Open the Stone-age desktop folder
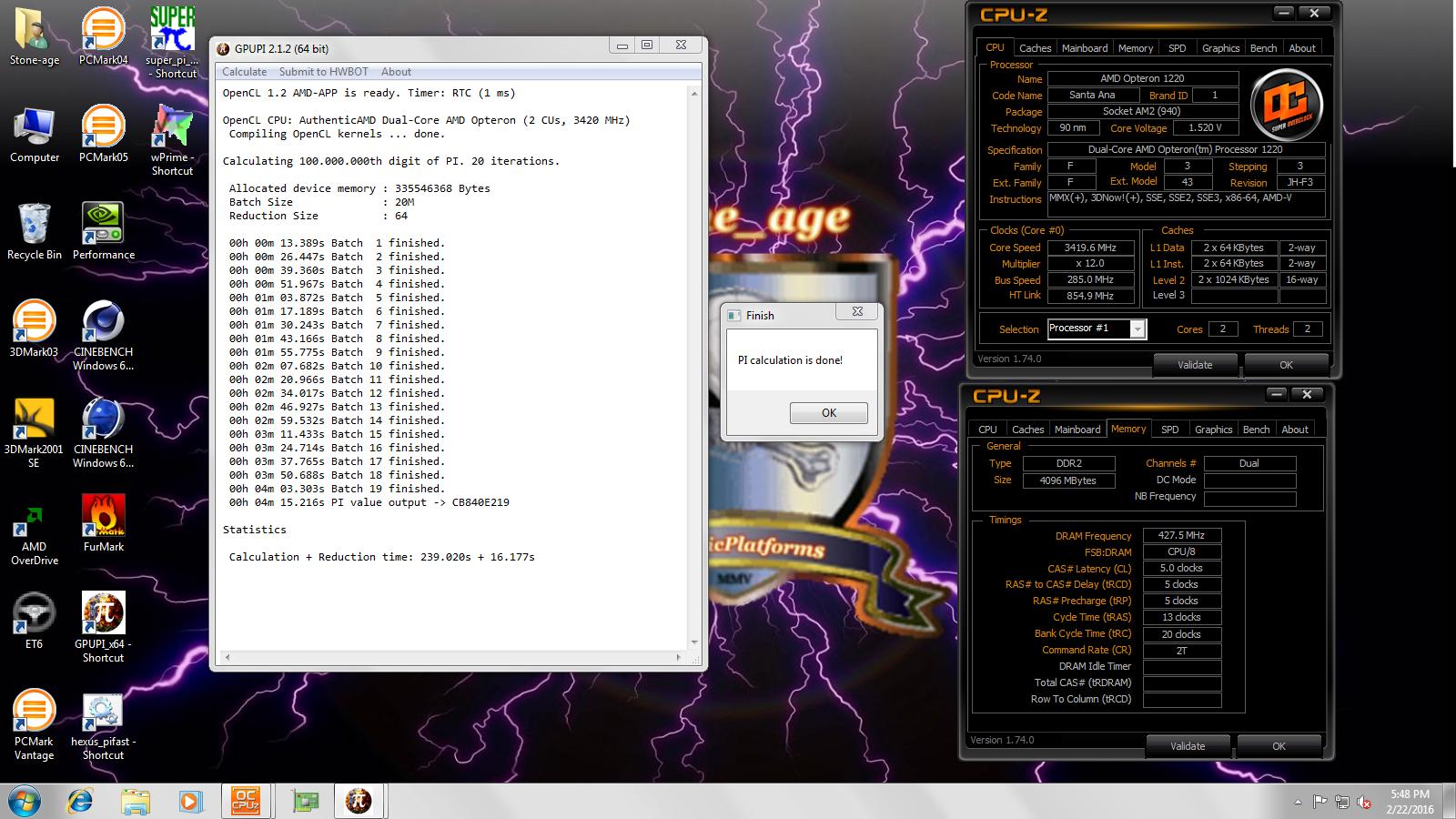 pyautogui.click(x=35, y=36)
